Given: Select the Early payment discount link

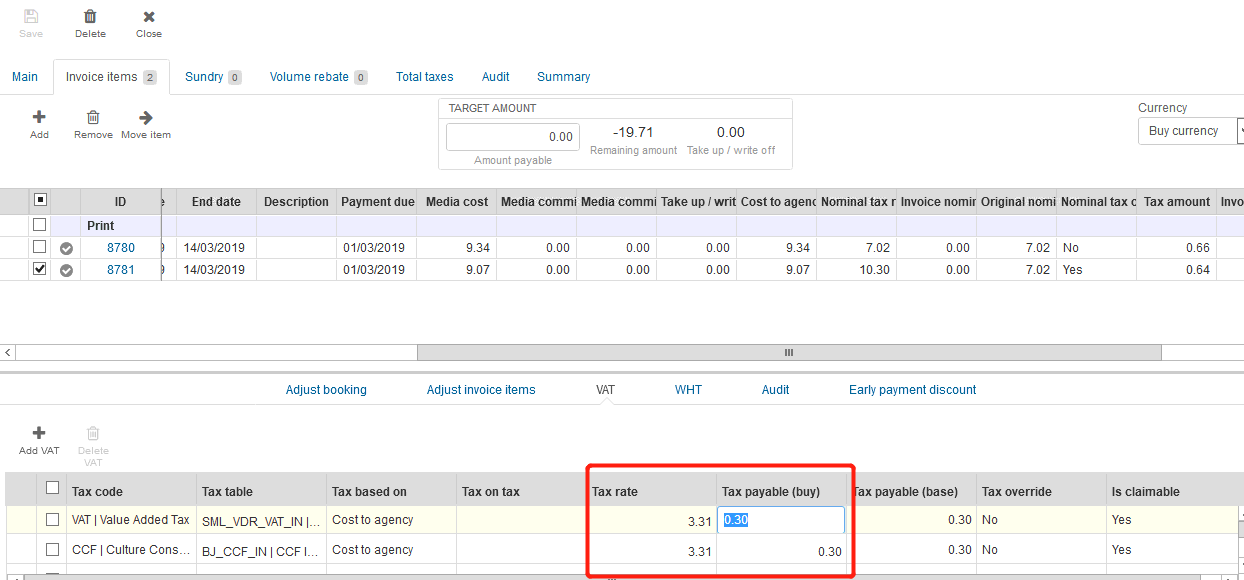Looking at the screenshot, I should point(912,390).
